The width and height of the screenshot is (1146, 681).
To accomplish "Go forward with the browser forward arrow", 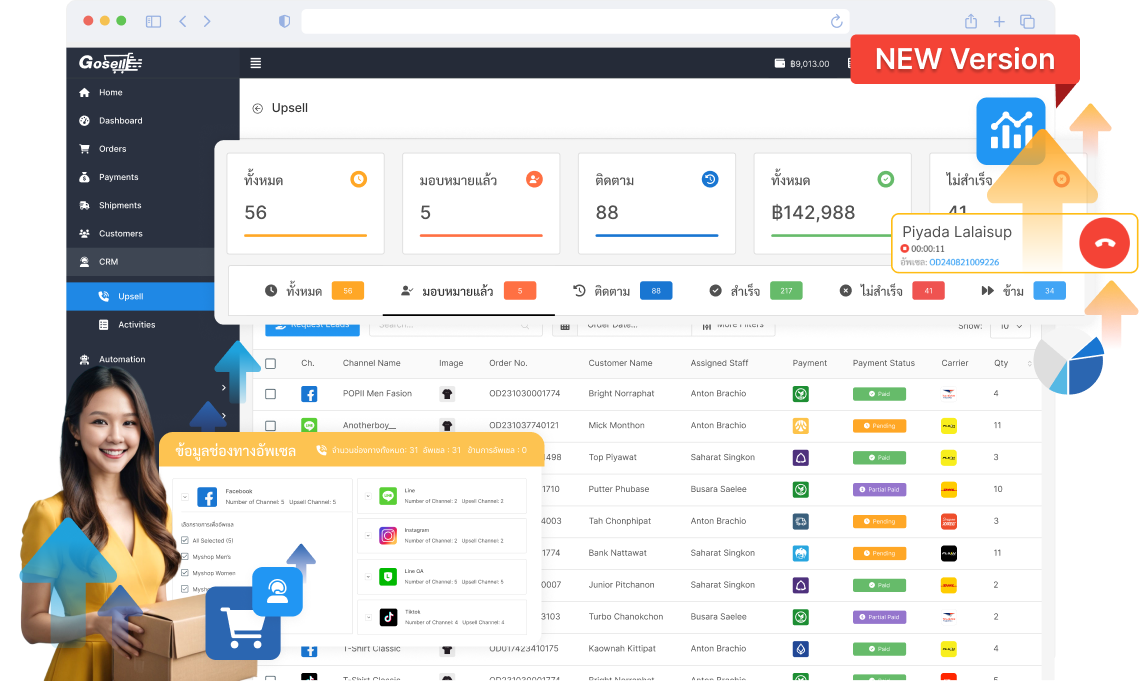I will [208, 21].
